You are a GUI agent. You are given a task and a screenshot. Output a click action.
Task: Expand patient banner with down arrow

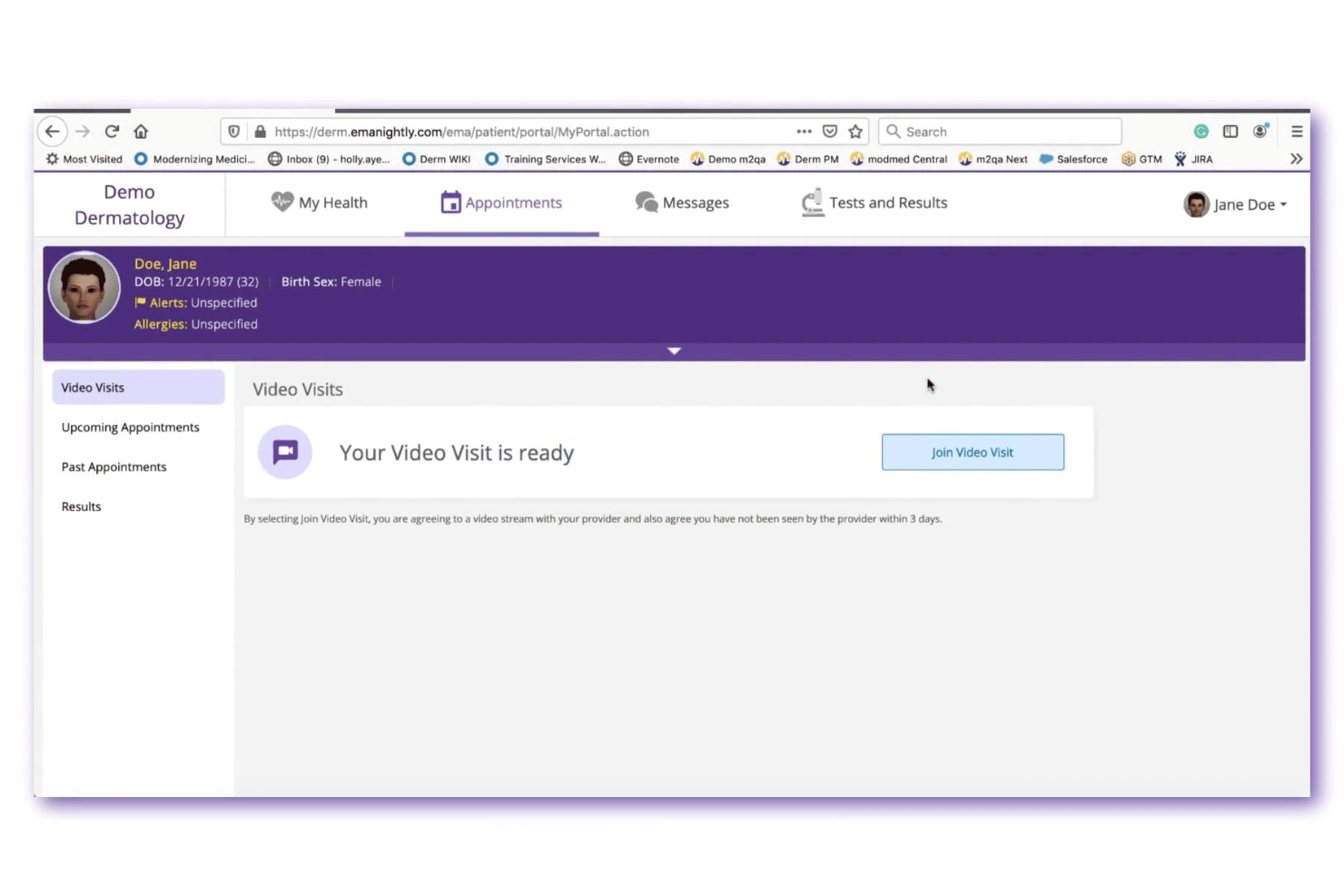[674, 350]
